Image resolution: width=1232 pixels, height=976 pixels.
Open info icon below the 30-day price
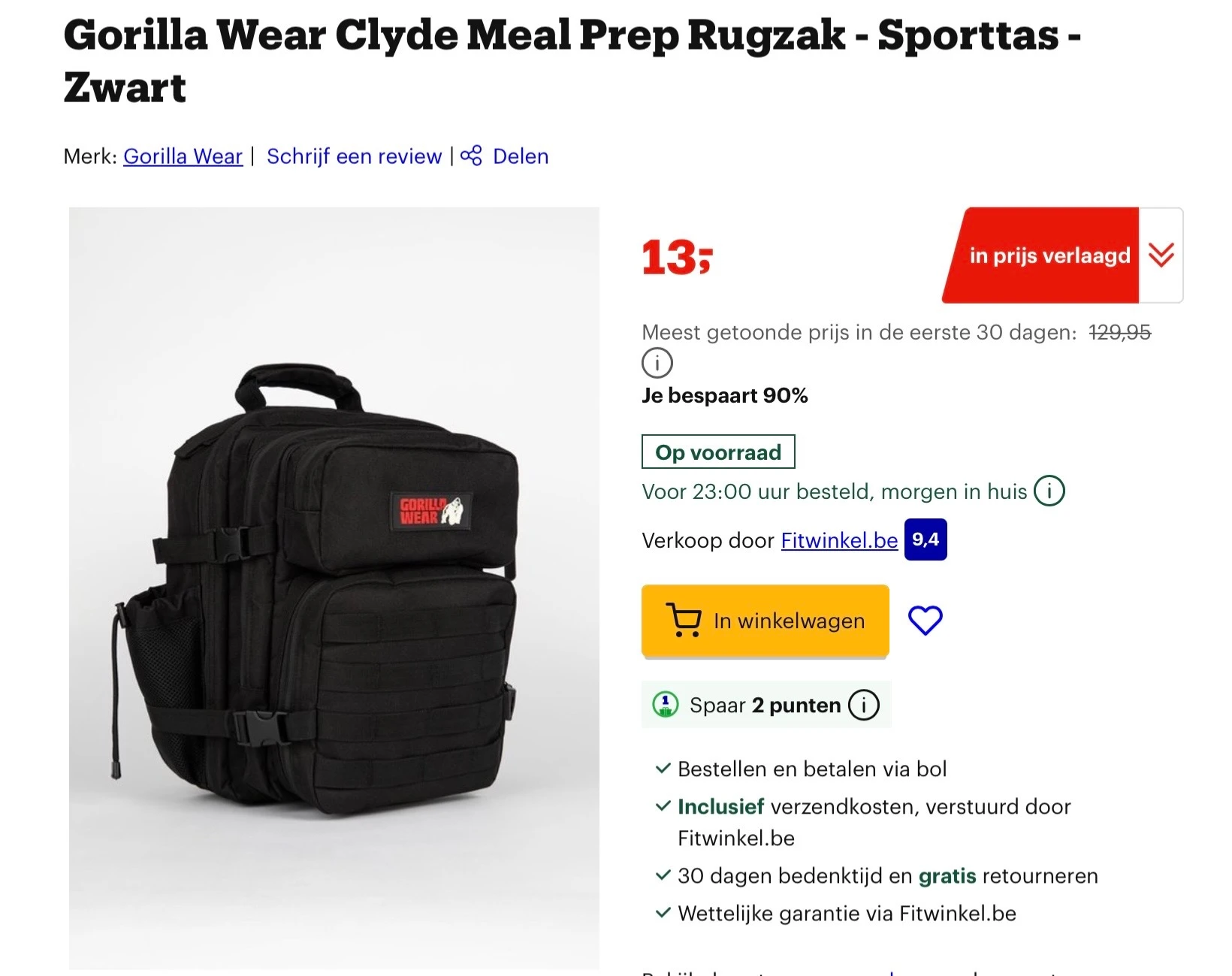657,363
